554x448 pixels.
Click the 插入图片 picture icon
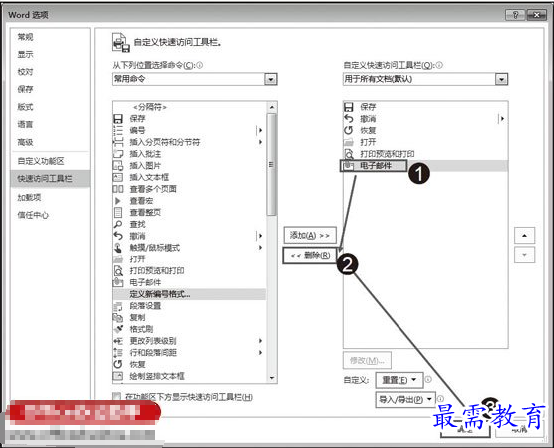coord(118,165)
